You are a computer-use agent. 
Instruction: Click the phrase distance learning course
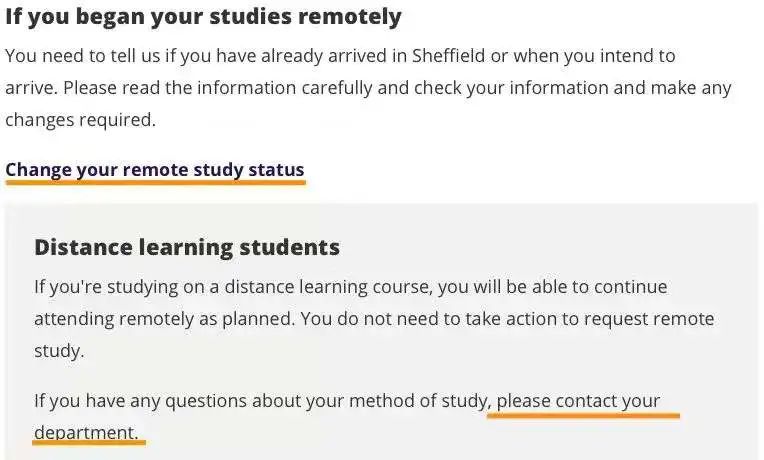328,287
